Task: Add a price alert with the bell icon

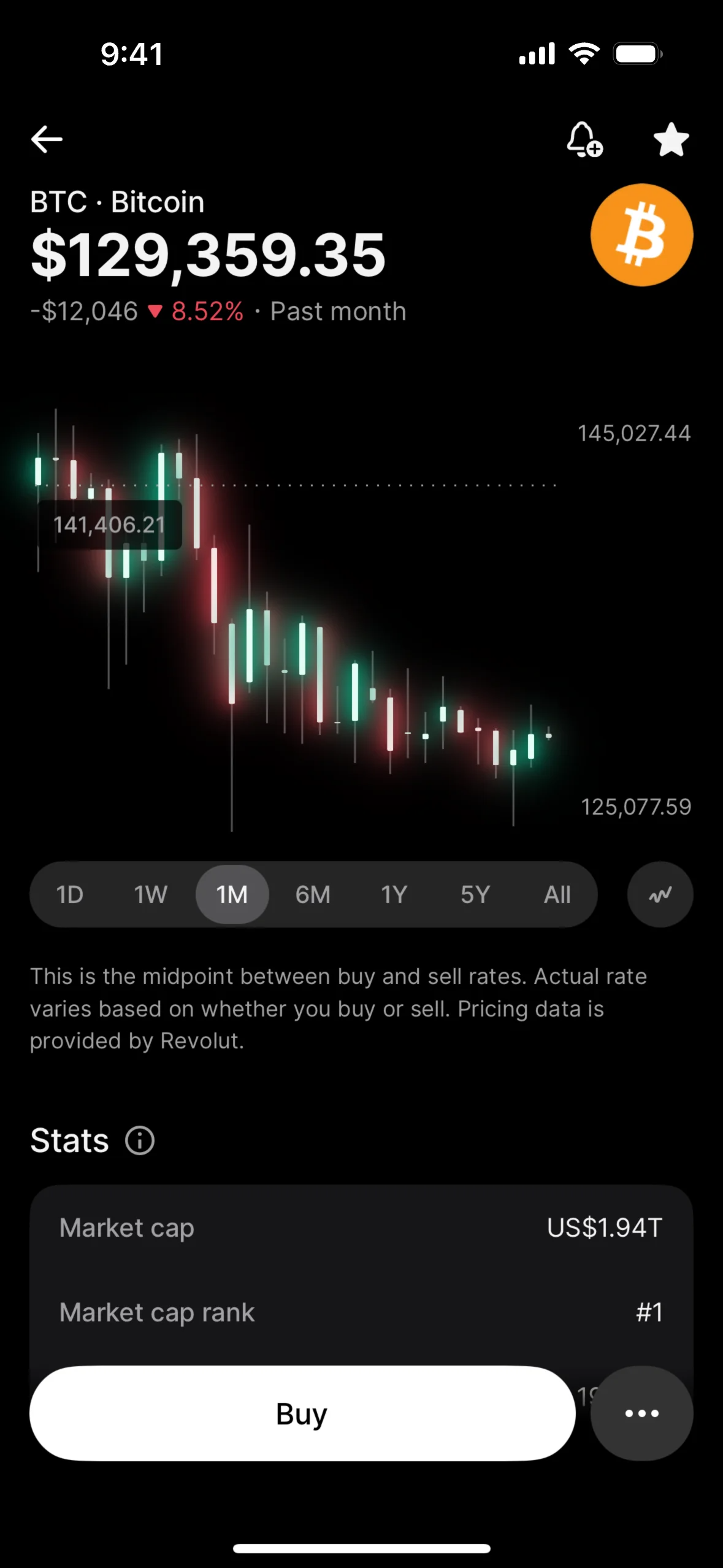Action: pos(584,139)
